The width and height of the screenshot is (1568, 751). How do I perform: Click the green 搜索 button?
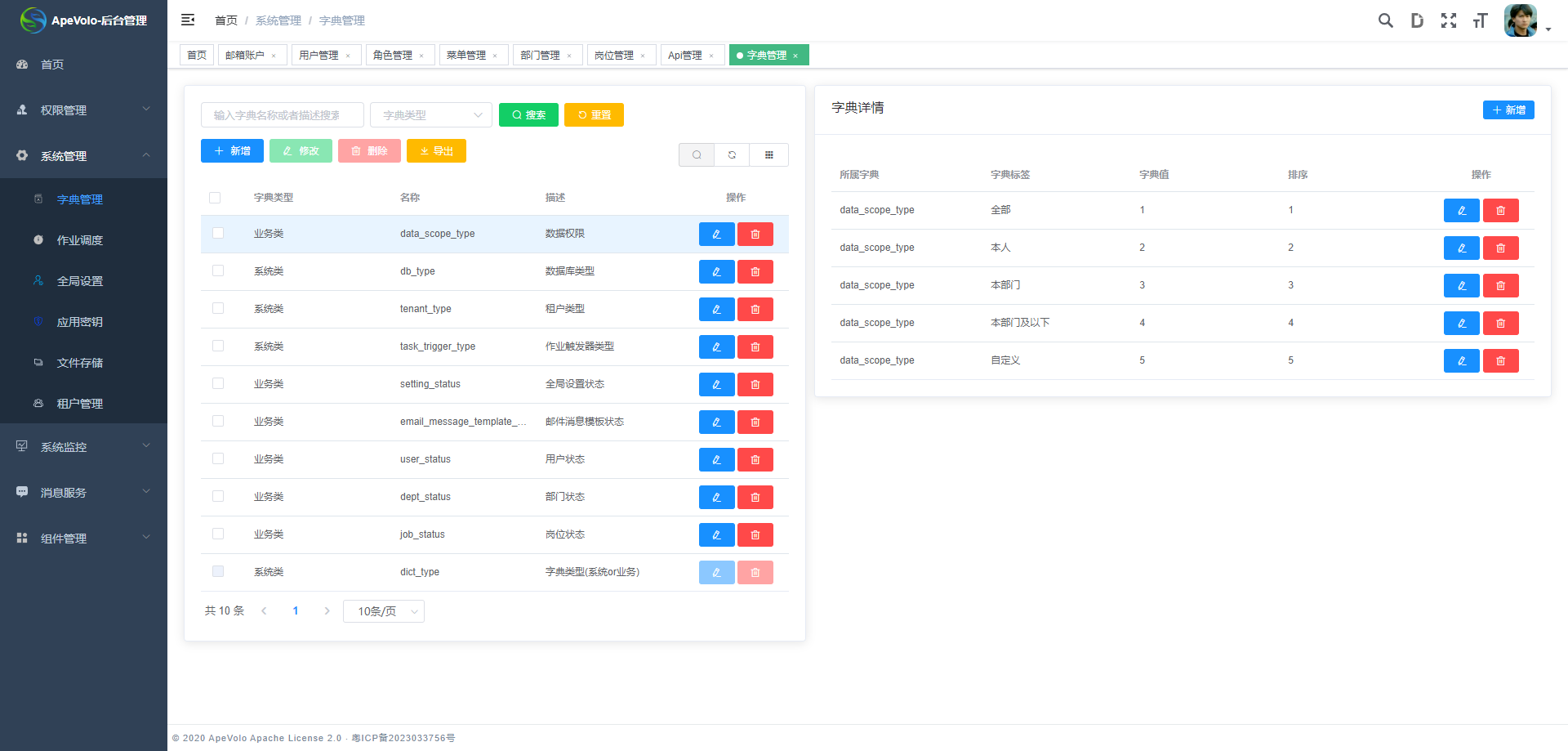(x=528, y=115)
